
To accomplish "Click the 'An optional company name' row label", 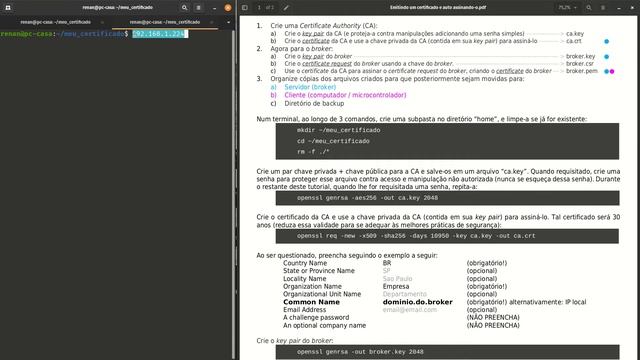I will [324, 326].
